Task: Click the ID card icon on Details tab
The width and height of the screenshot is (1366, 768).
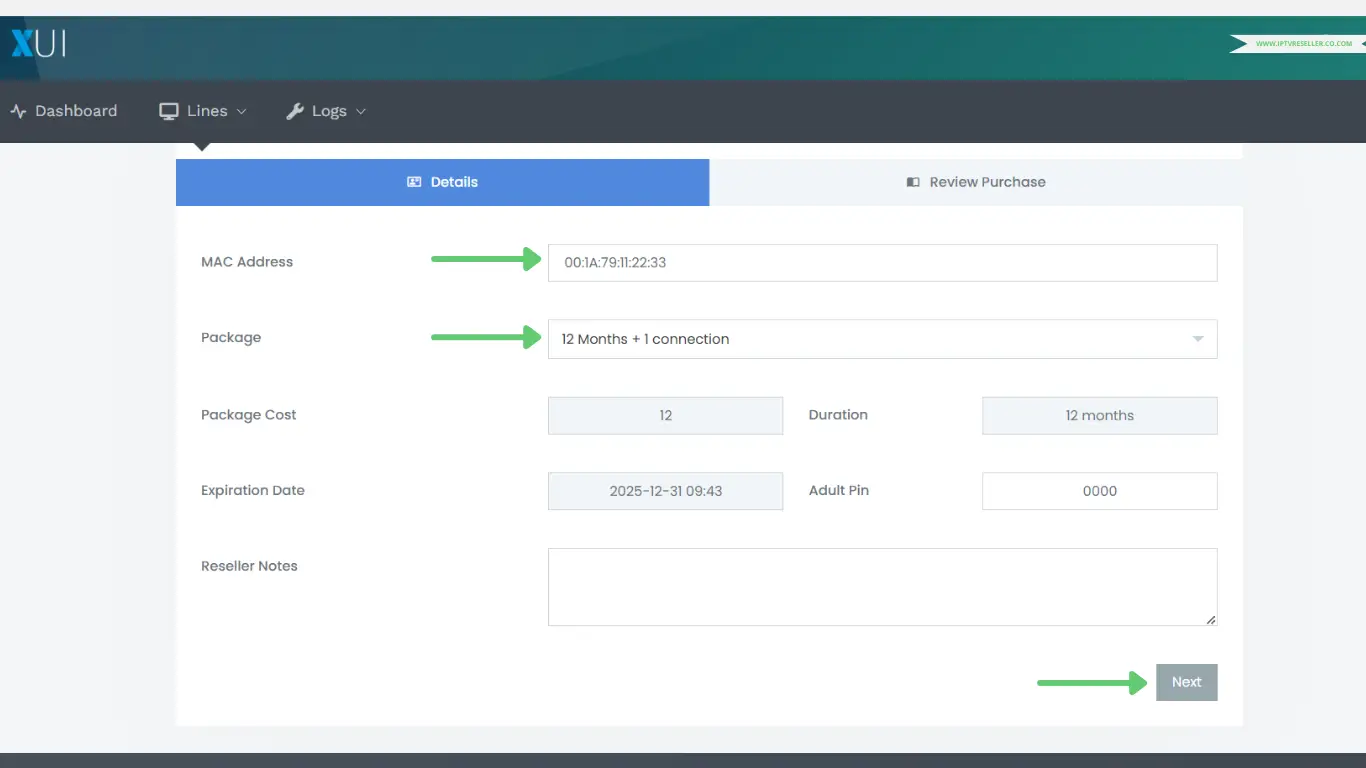Action: 414,182
